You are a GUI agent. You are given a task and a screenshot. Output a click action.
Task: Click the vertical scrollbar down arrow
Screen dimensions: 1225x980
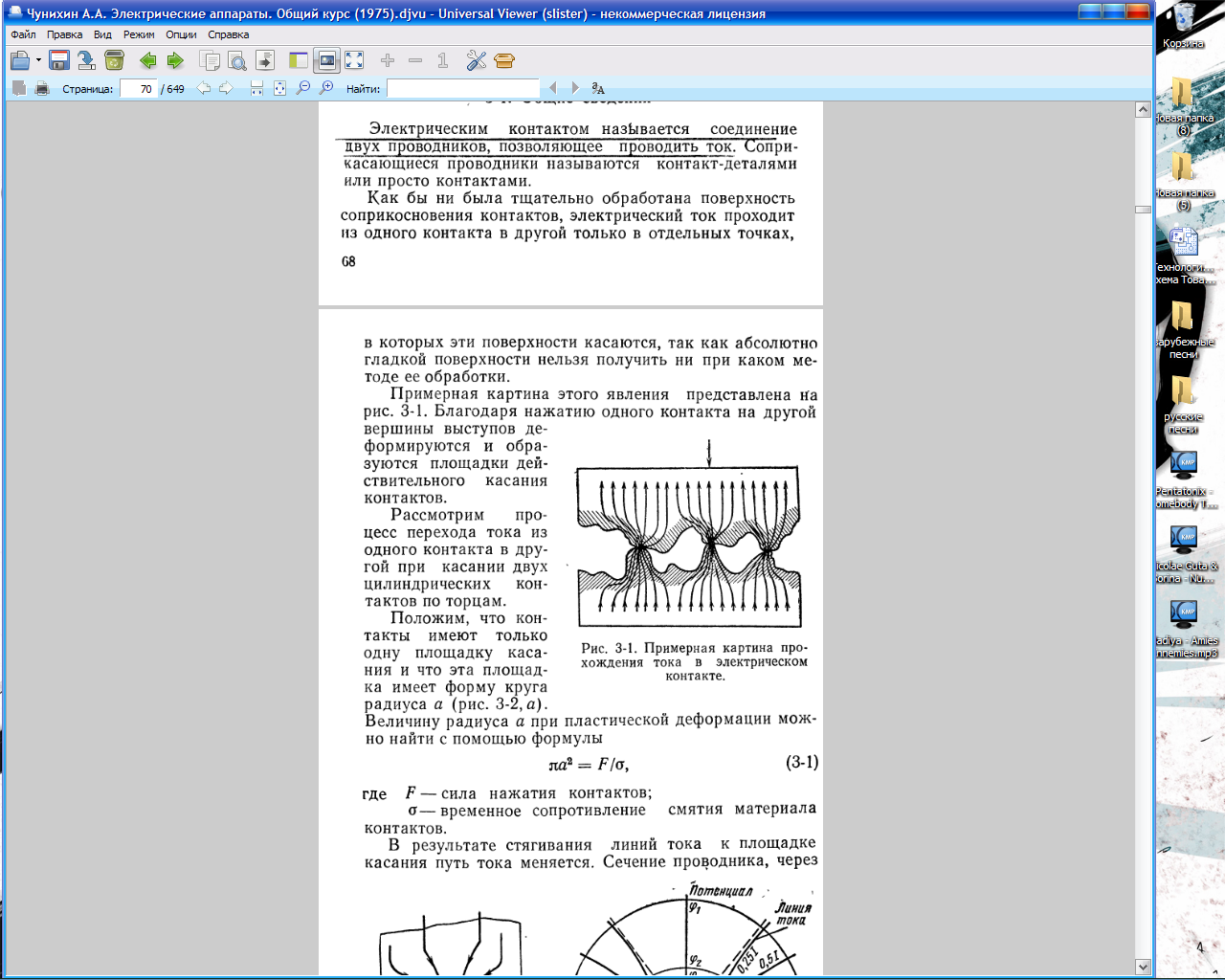(x=1143, y=967)
